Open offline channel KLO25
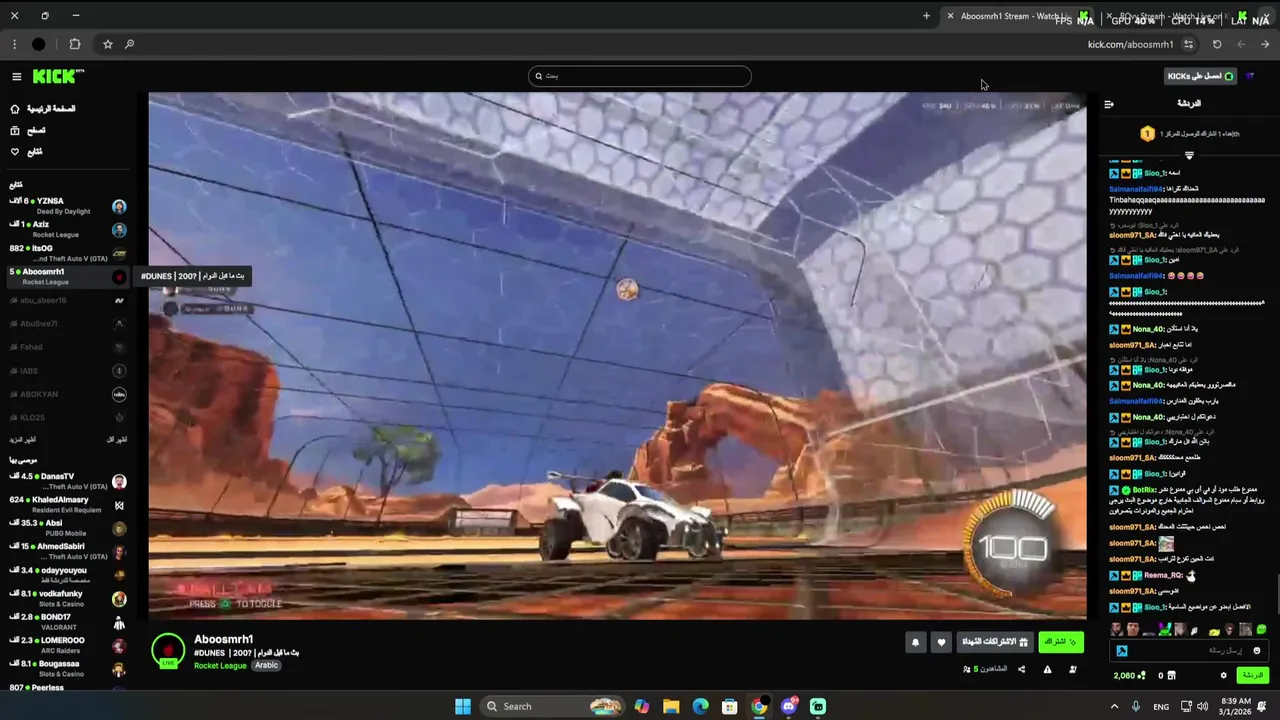This screenshot has width=1280, height=720. 68,417
